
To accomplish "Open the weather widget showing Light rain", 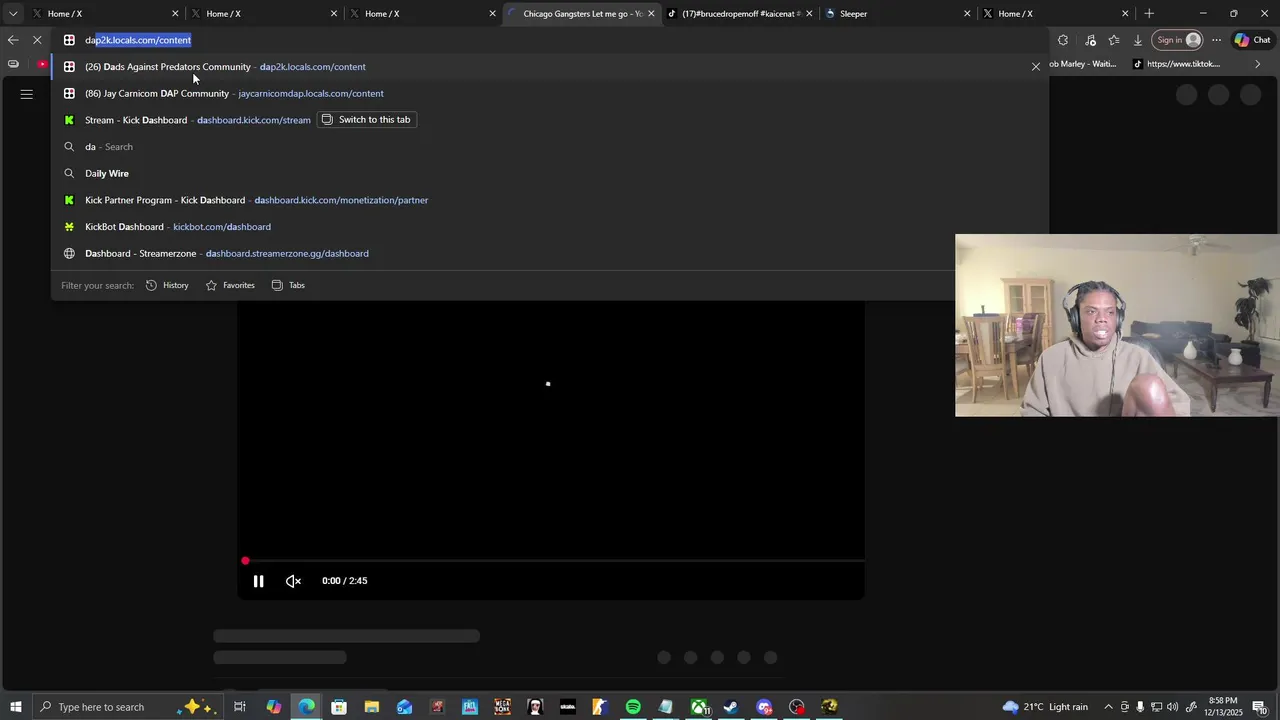I will 1045,707.
